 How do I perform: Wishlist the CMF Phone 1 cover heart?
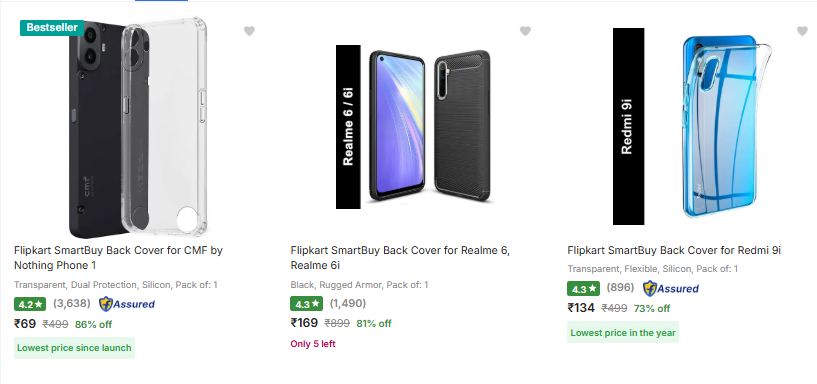pos(249,31)
